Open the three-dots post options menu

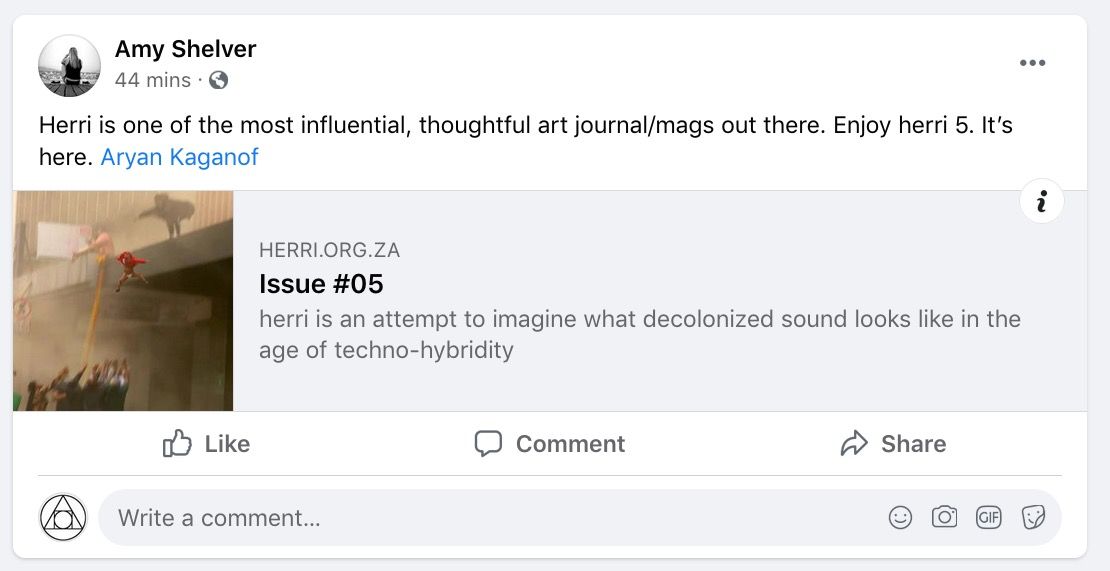[1032, 63]
